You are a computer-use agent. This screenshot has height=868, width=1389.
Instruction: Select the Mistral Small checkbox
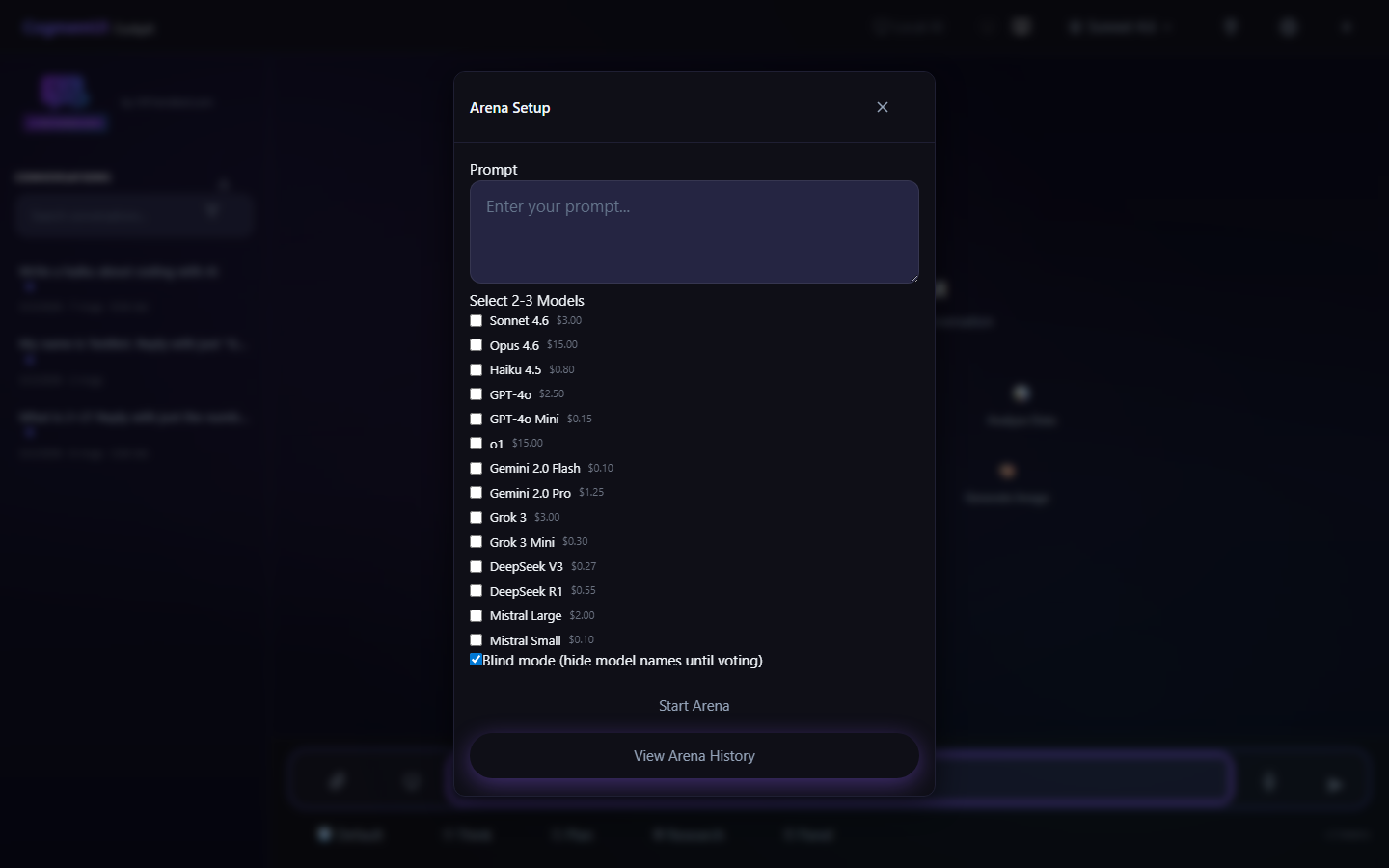click(x=476, y=640)
